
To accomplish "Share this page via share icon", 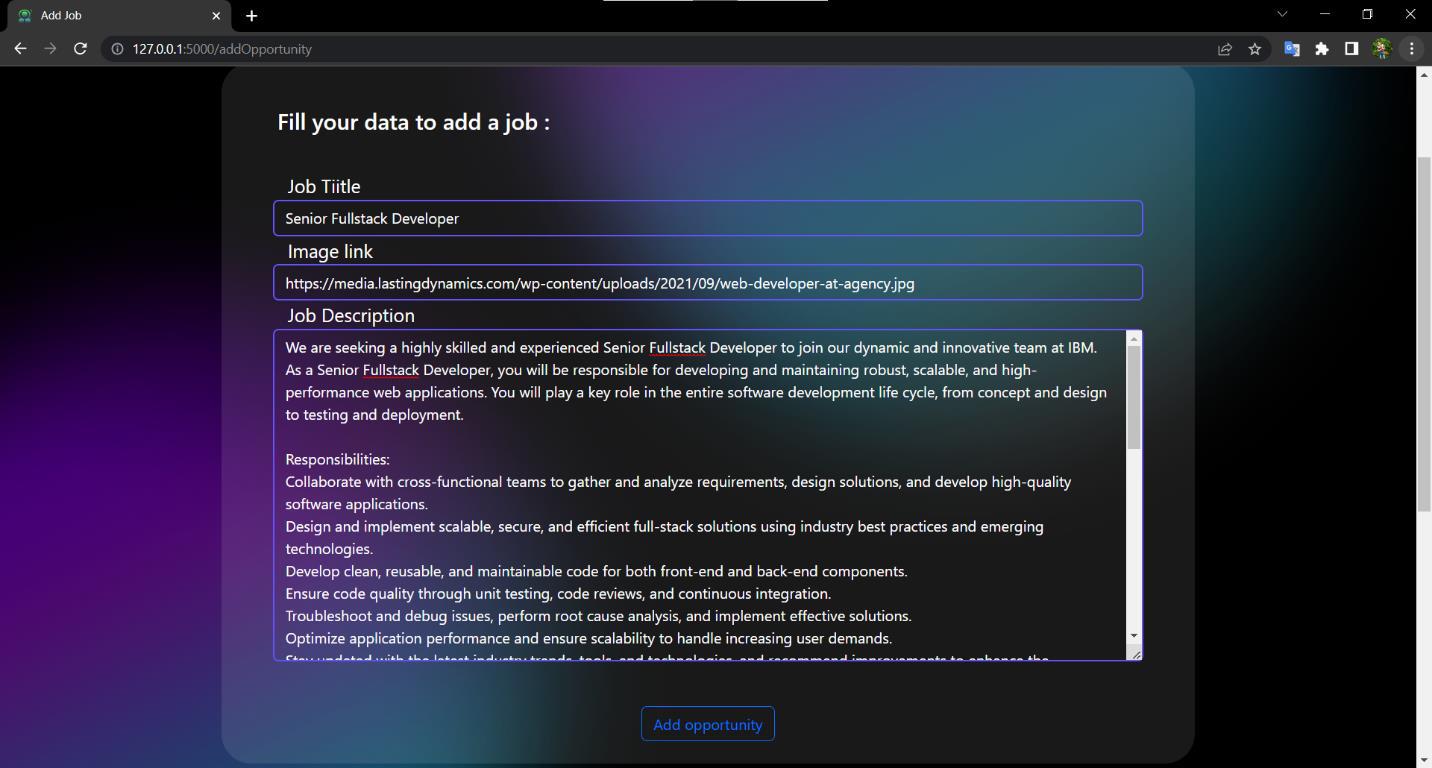I will click(x=1224, y=48).
